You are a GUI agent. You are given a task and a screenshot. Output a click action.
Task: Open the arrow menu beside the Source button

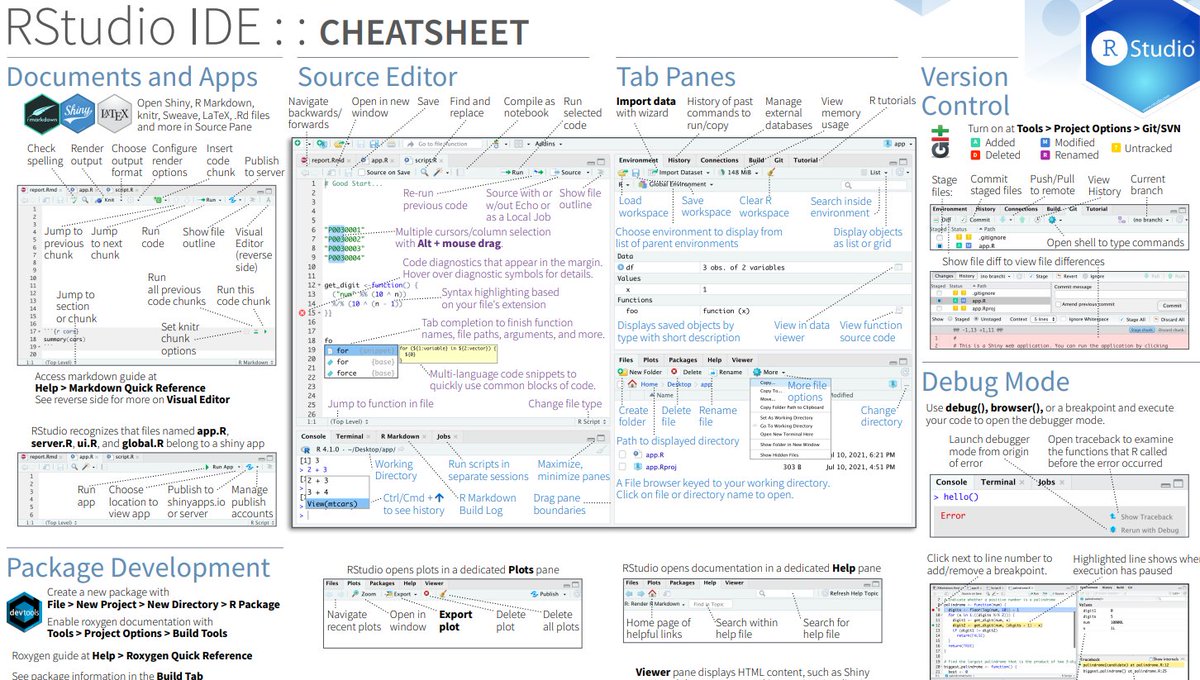(x=588, y=172)
